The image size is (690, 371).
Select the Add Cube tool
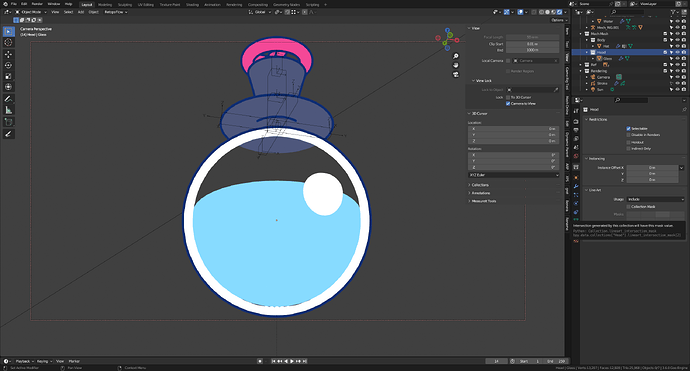[8, 122]
